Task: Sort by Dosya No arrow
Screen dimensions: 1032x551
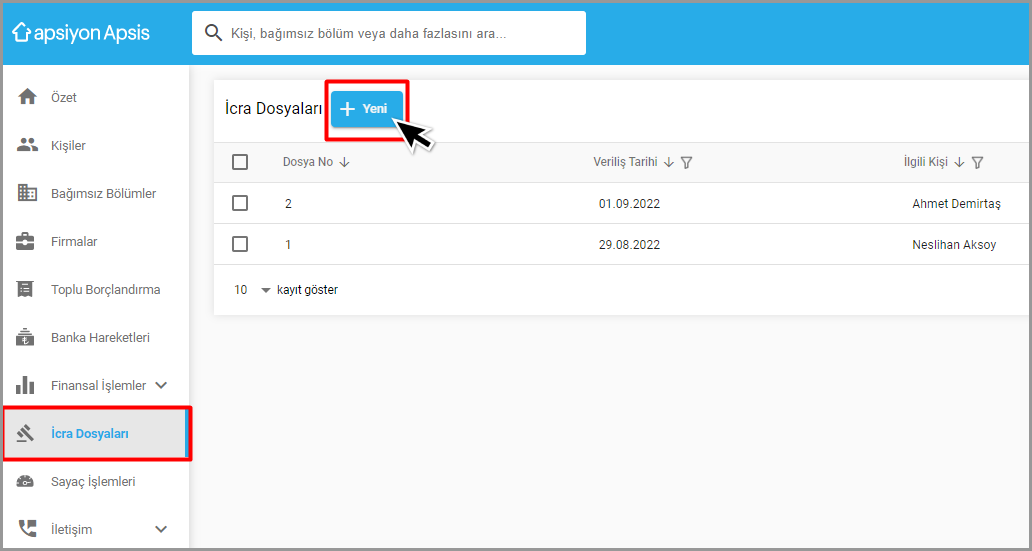Action: 344,163
